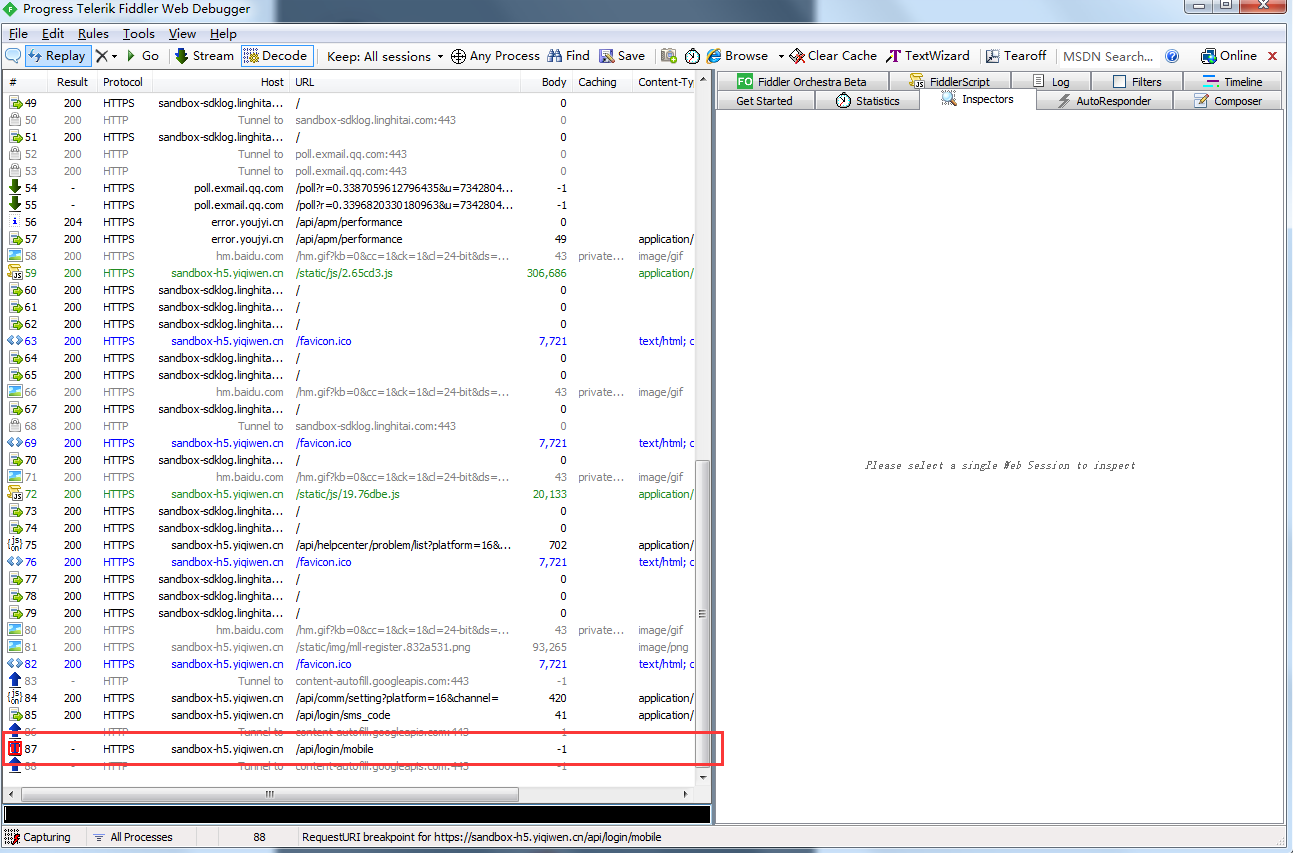The height and width of the screenshot is (853, 1293).
Task: Click the lock tunnel icon on session 50
Action: (x=14, y=120)
